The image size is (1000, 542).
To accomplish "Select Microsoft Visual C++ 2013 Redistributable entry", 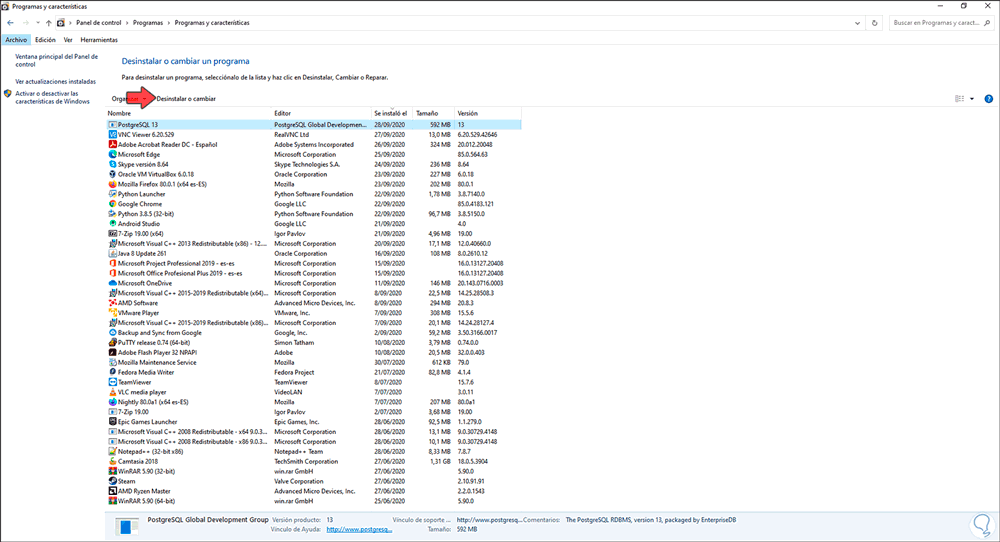I will [x=314, y=244].
